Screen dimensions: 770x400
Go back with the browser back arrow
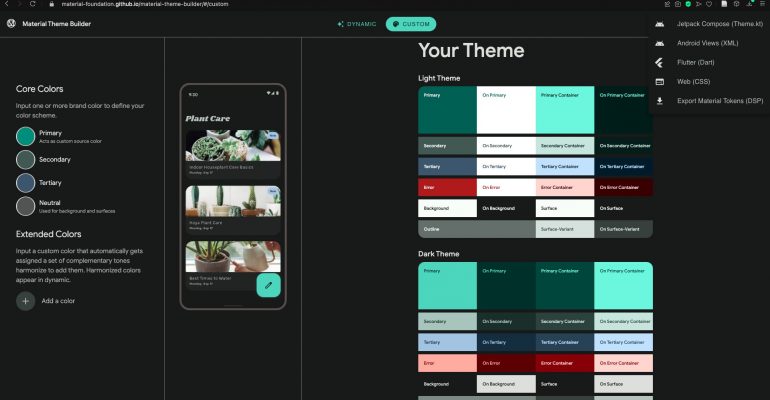coord(6,4)
